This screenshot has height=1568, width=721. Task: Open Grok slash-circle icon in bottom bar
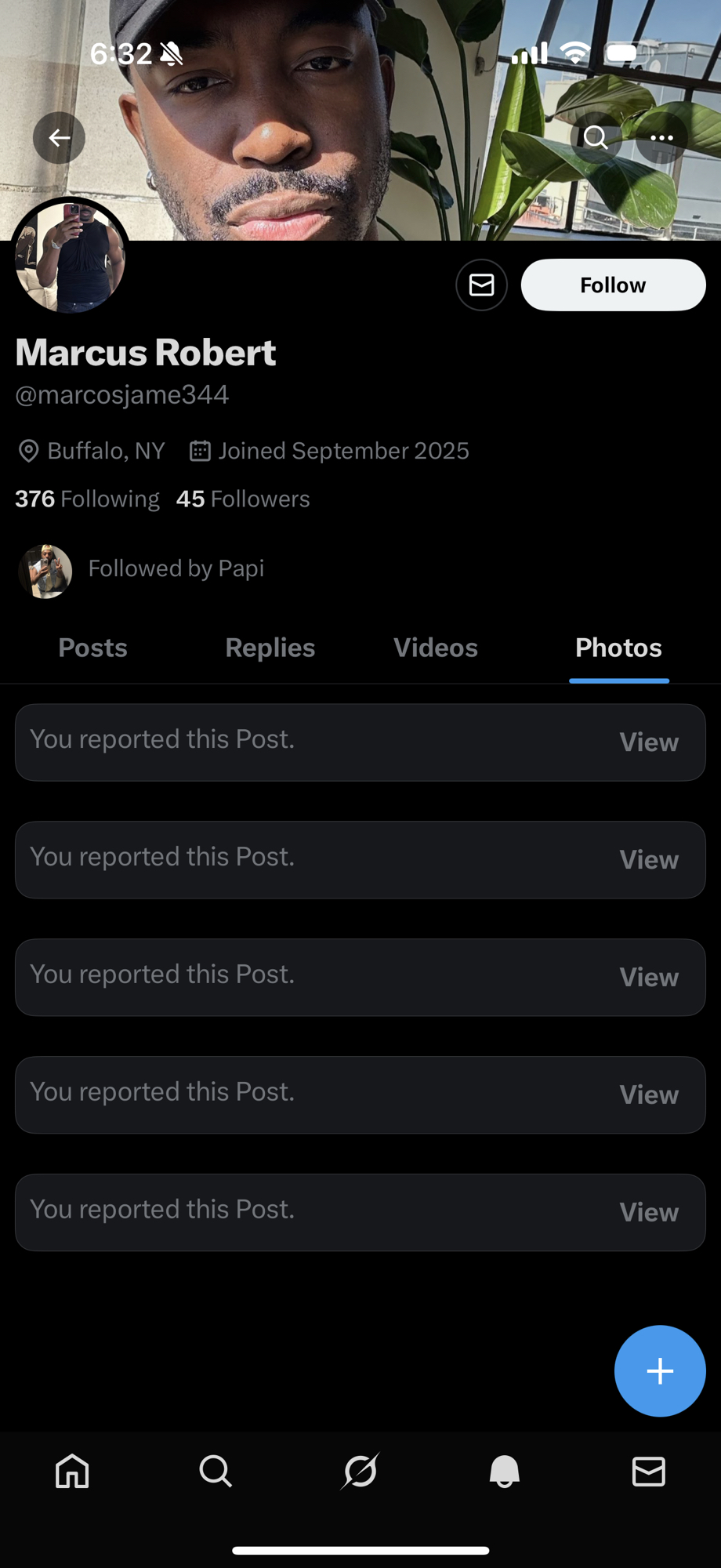pos(360,1472)
